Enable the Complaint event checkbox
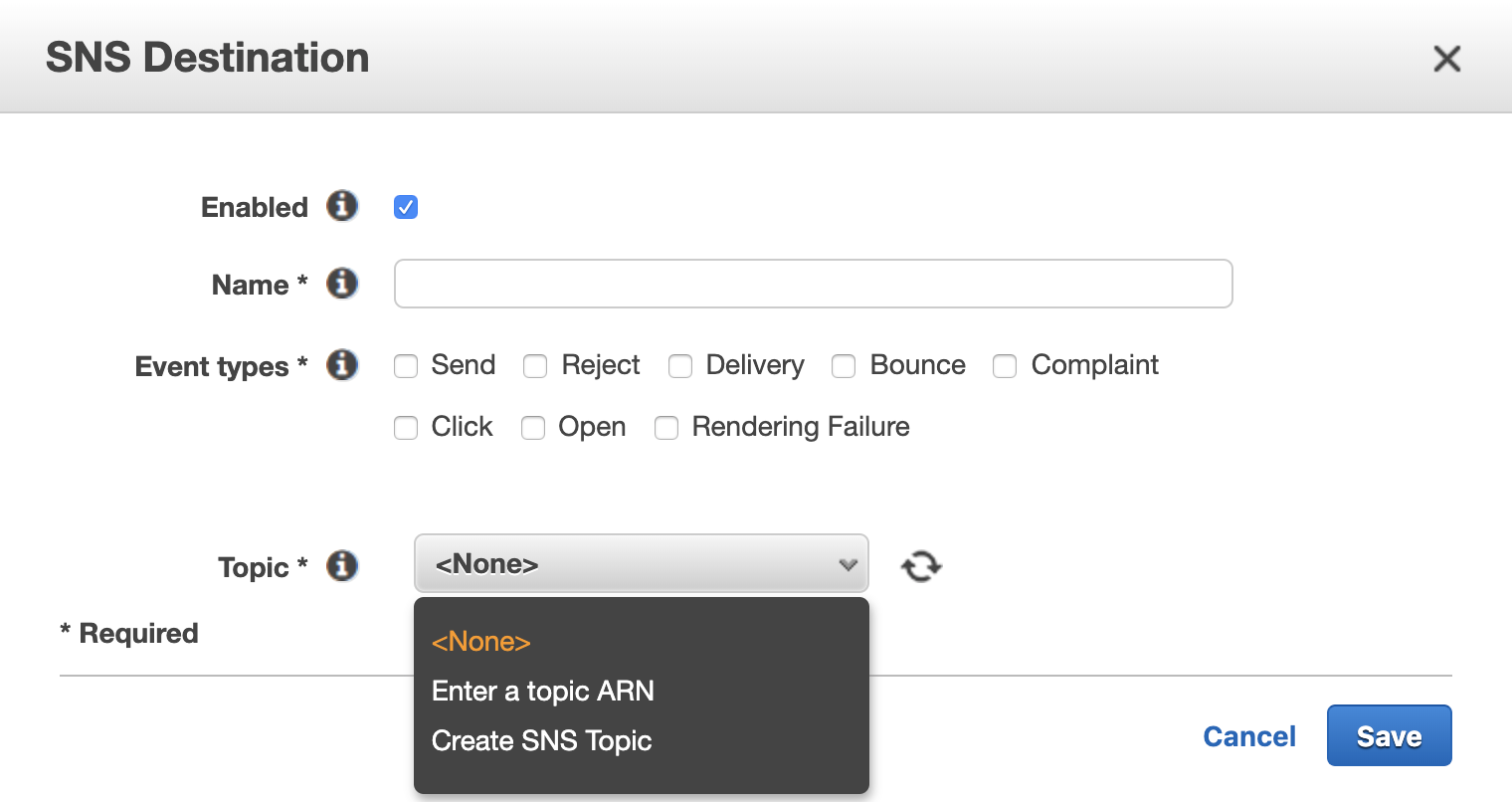 (x=1005, y=366)
